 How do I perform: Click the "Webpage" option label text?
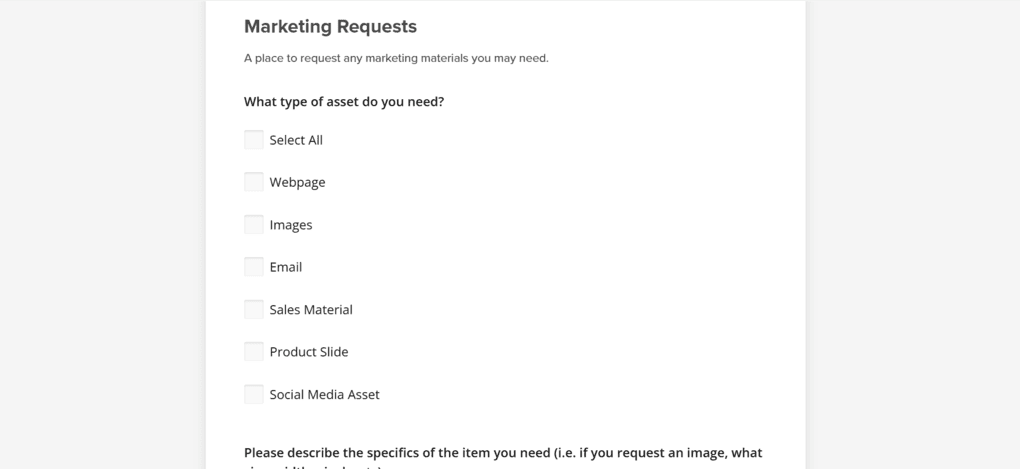pyautogui.click(x=297, y=182)
